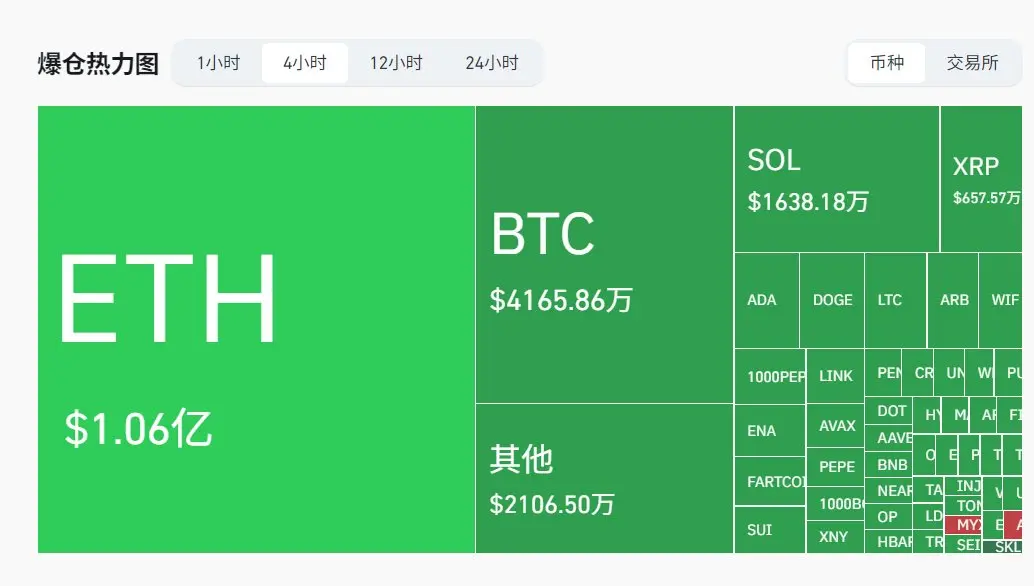Toggle the heatmap to 交易所 view
The image size is (1034, 586).
coord(972,63)
